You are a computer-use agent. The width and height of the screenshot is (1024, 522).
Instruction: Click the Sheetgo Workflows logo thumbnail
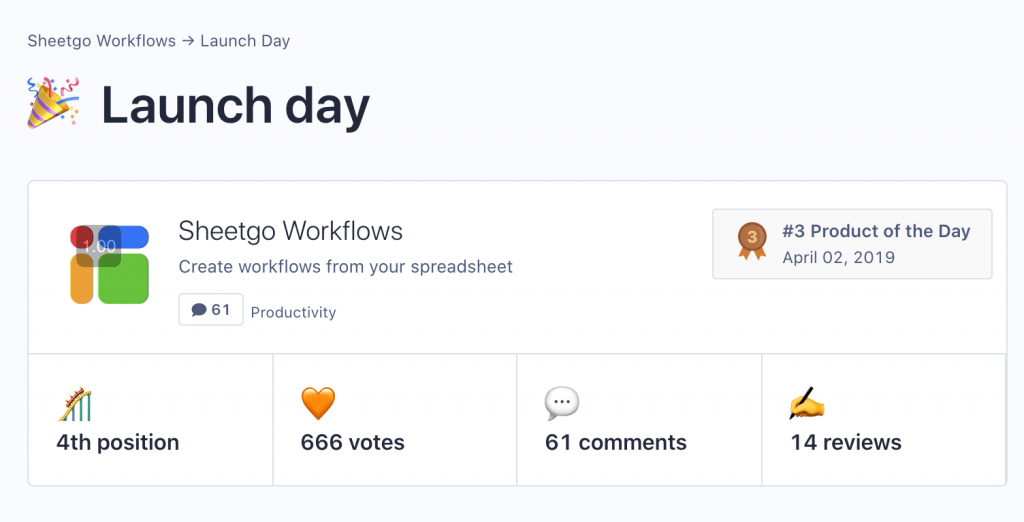click(110, 265)
